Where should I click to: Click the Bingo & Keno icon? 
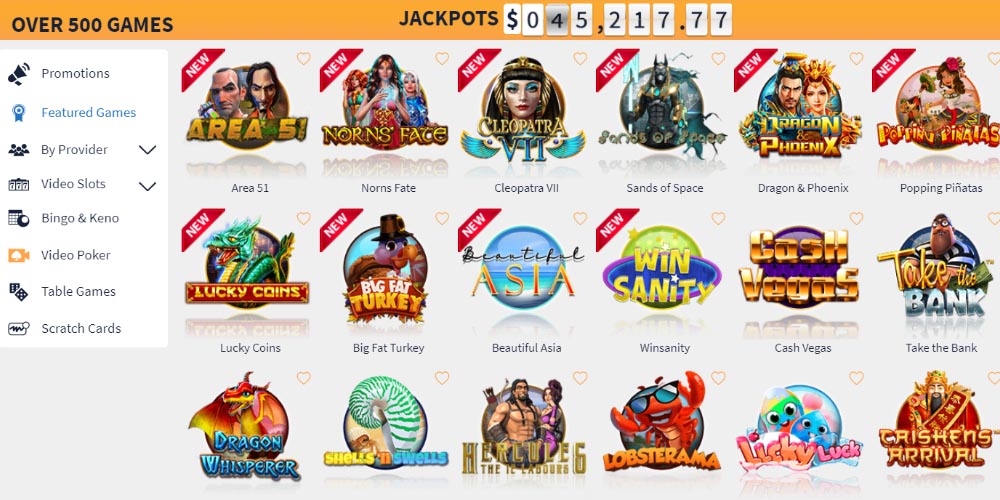click(x=19, y=219)
